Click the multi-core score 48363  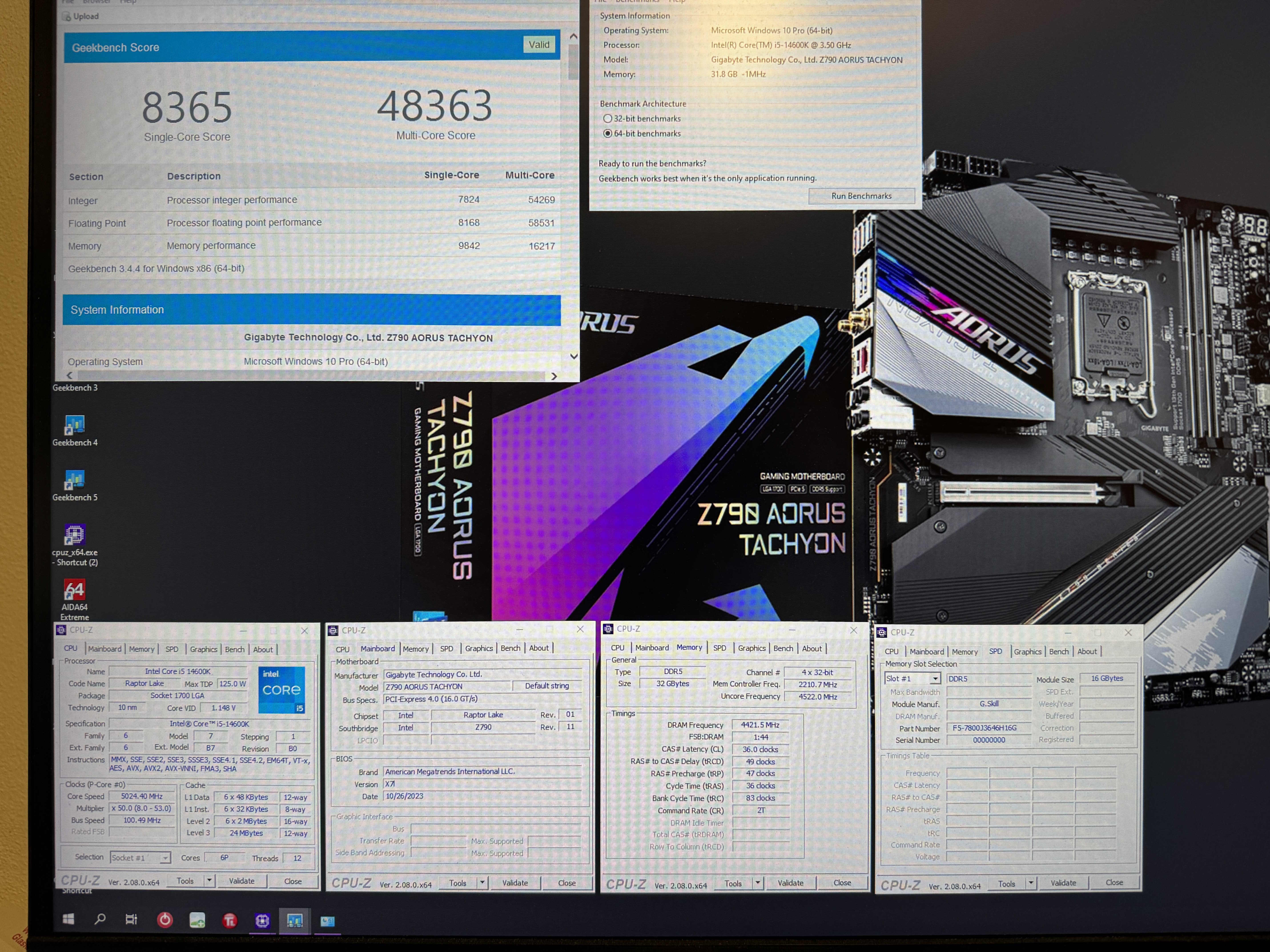[435, 106]
